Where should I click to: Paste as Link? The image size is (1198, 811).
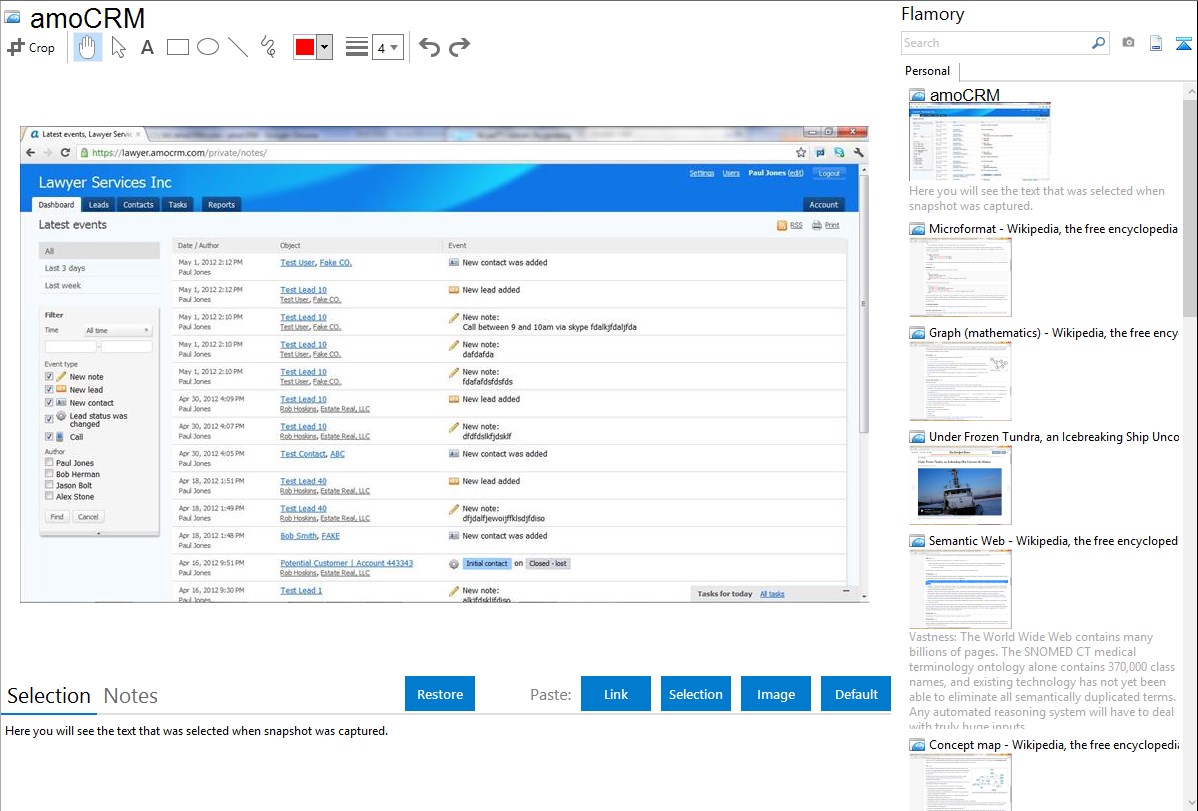coord(616,694)
